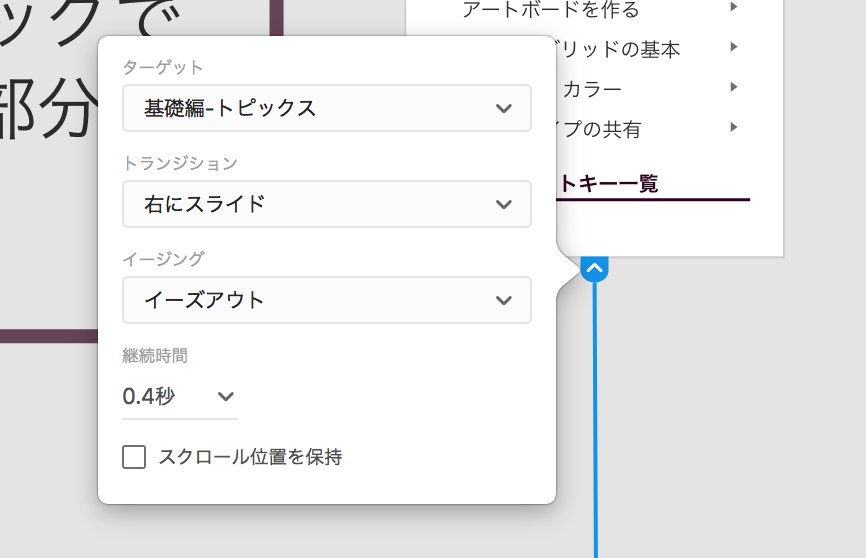866x558 pixels.
Task: Open the ターゲット dropdown showing 基礎編-トピックス
Action: click(326, 108)
